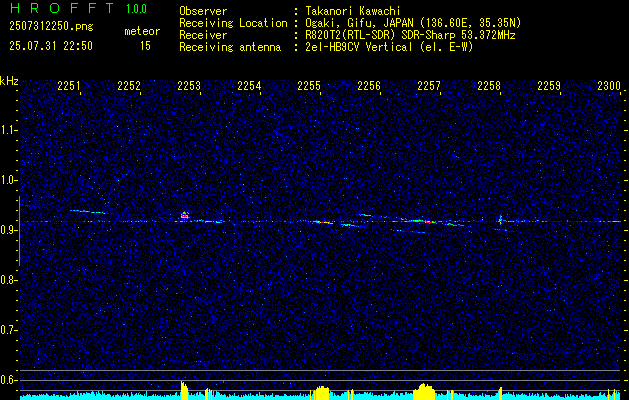
Task: Click the meteor count value 15
Action: [x=145, y=46]
